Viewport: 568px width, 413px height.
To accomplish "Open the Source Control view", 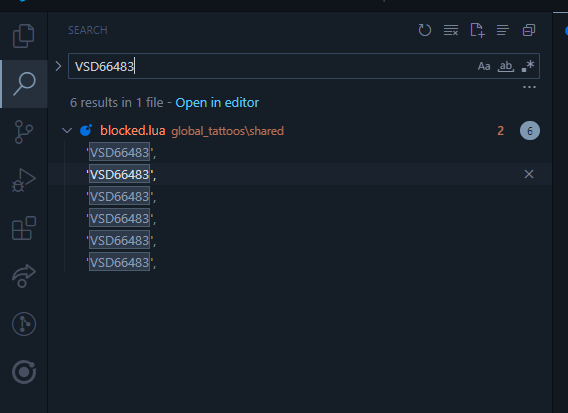I will [x=24, y=132].
